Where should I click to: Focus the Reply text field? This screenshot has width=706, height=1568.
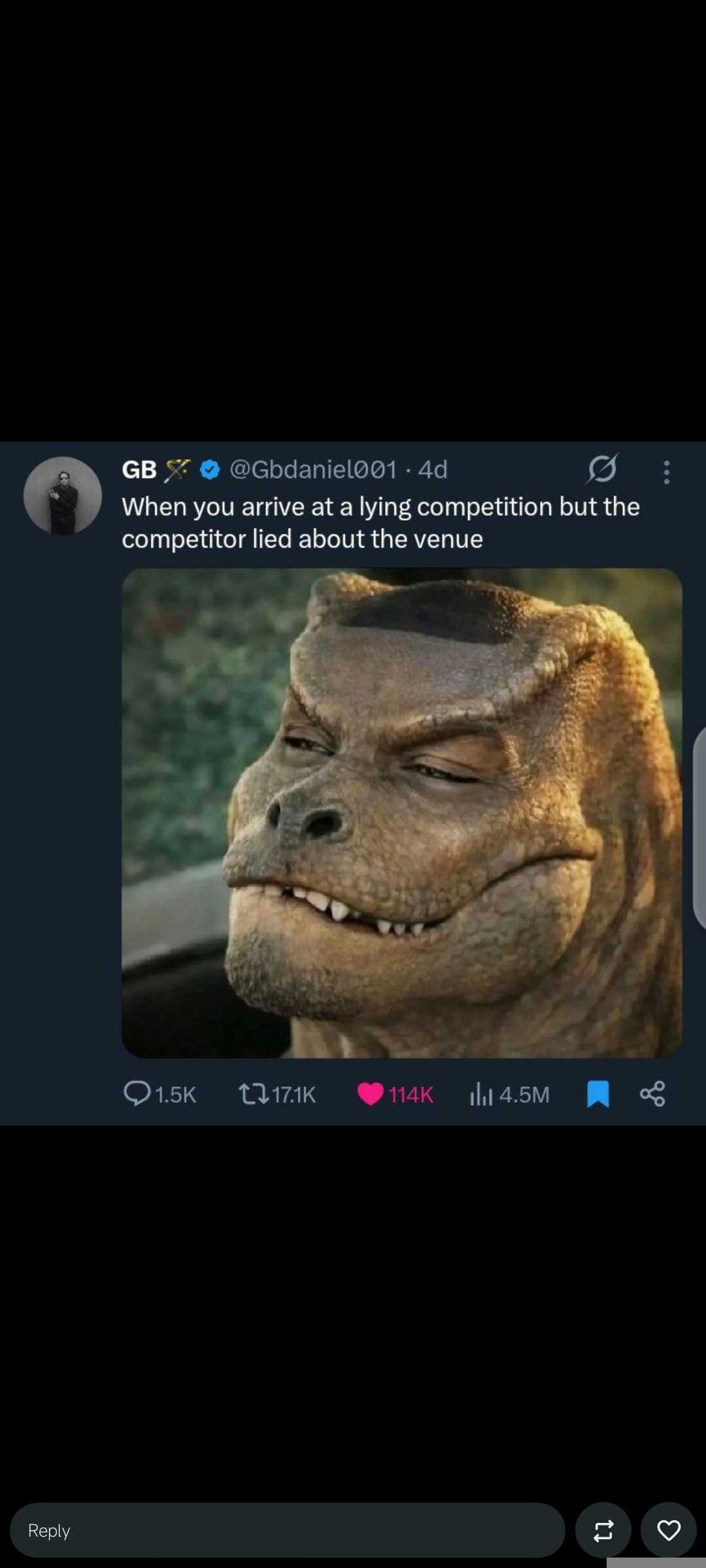pos(288,1530)
